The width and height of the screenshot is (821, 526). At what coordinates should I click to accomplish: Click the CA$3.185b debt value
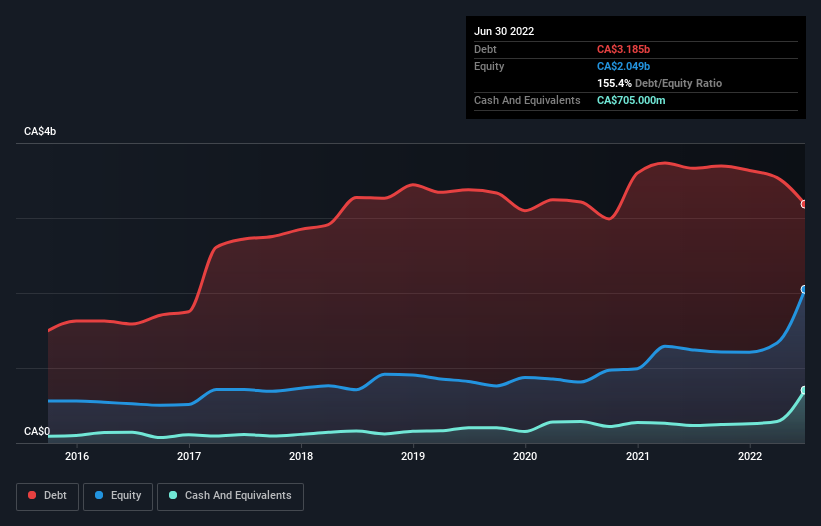point(623,49)
